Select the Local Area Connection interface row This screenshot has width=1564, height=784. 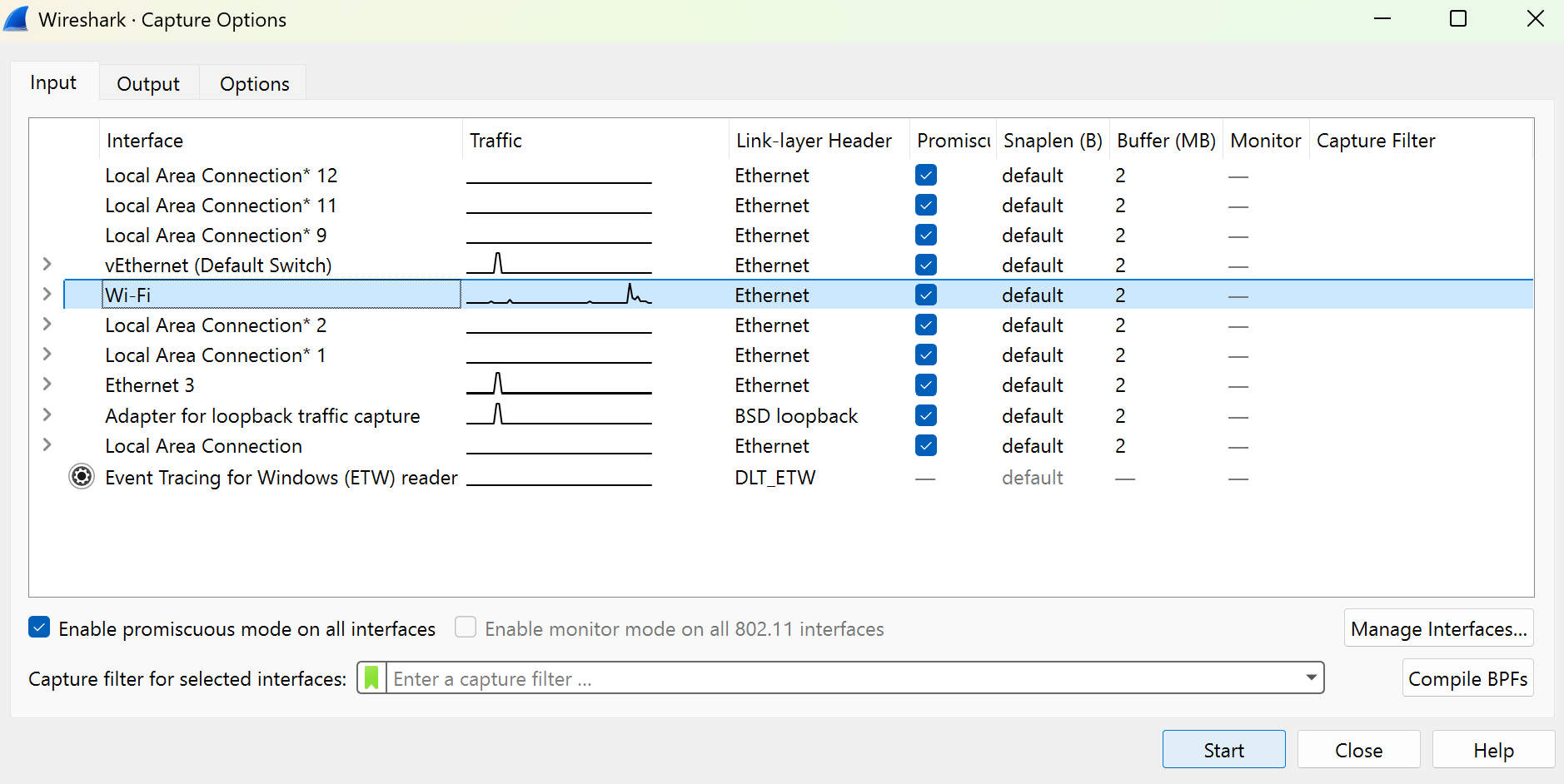[203, 445]
